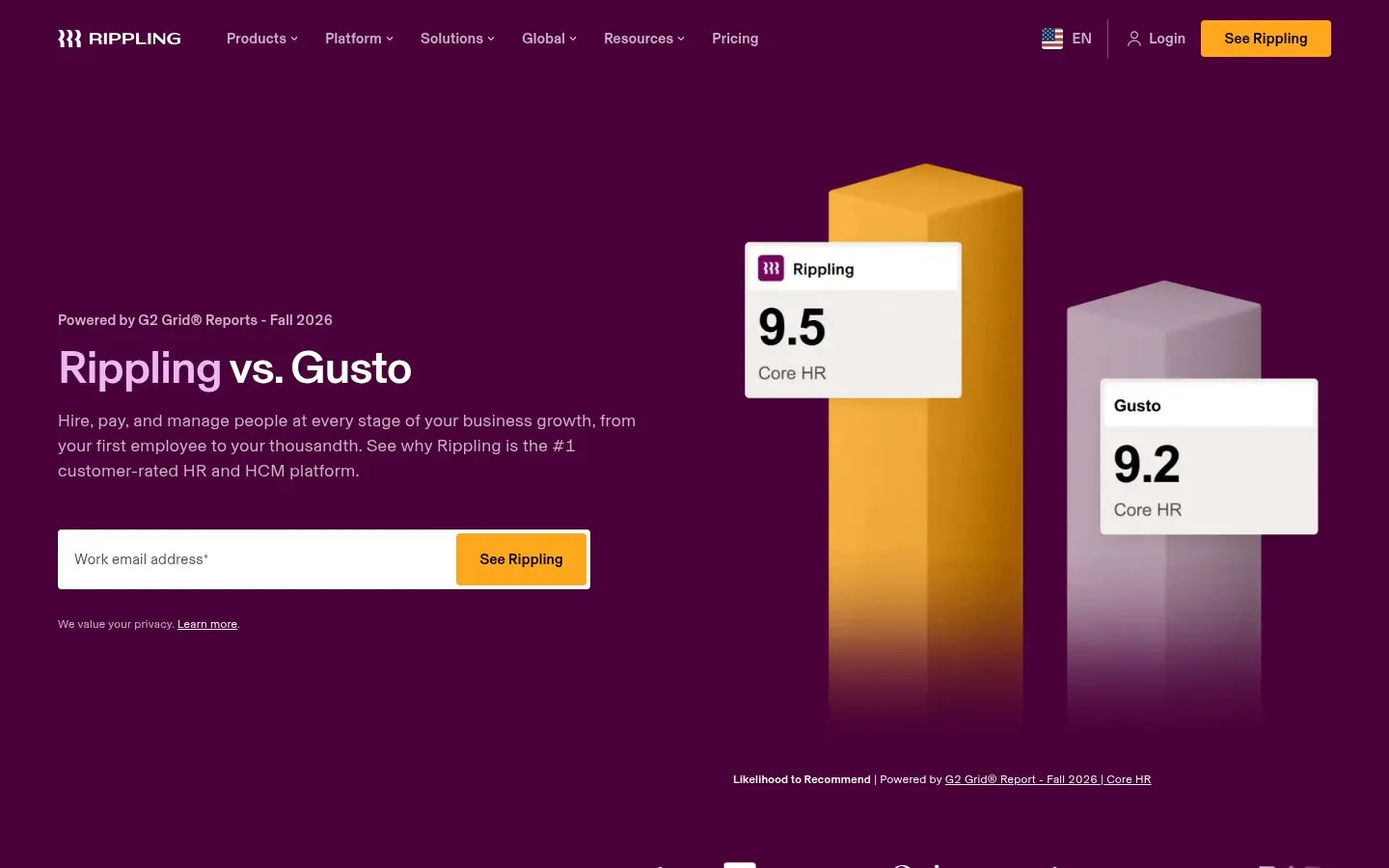Open the Products dropdown menu
The height and width of the screenshot is (868, 1389).
point(262,39)
